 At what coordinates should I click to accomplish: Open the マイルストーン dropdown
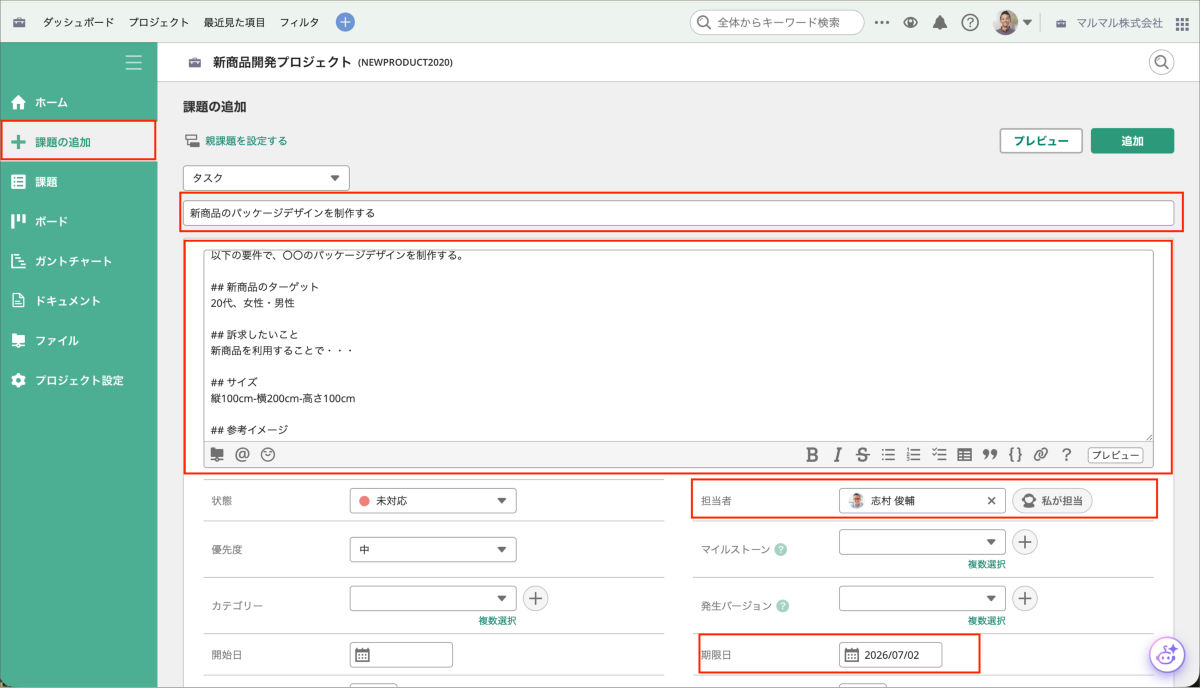(922, 542)
